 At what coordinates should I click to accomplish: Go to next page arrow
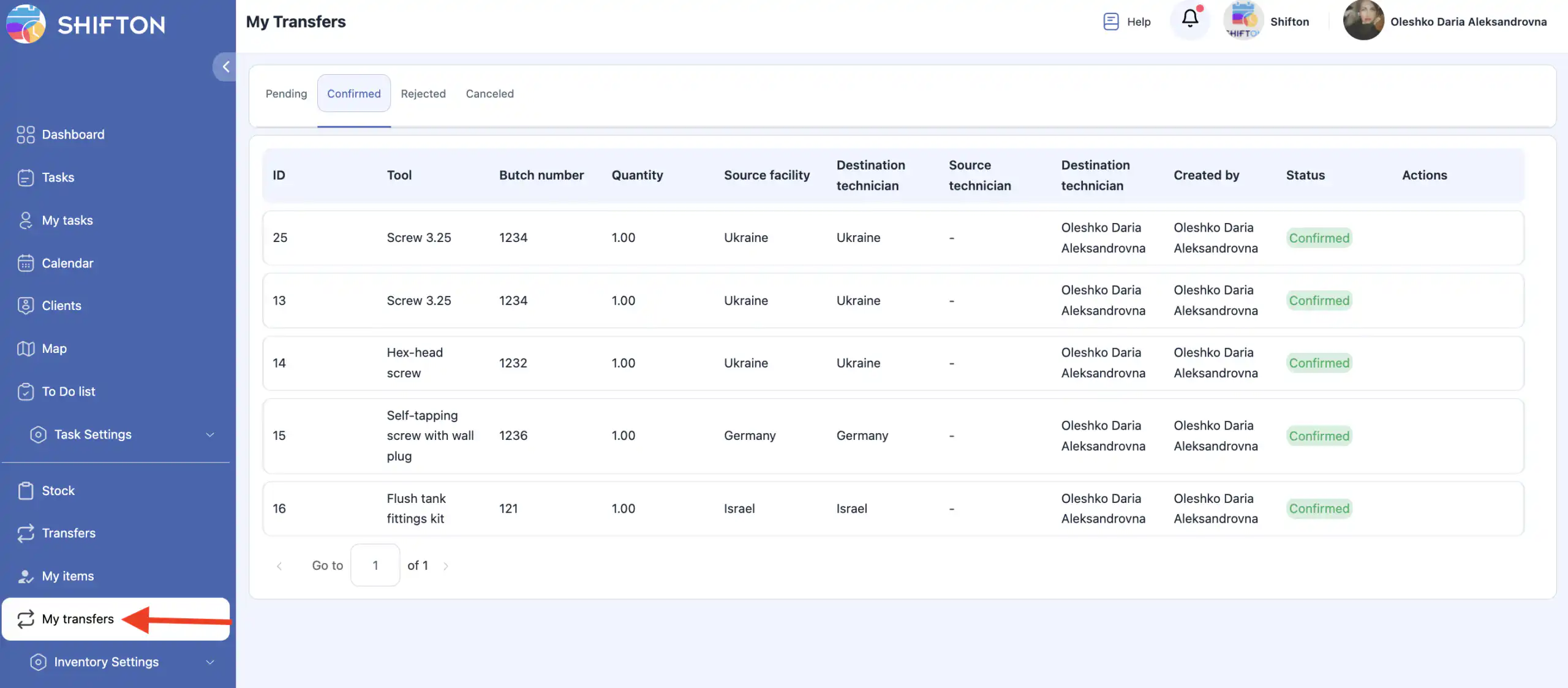point(446,565)
